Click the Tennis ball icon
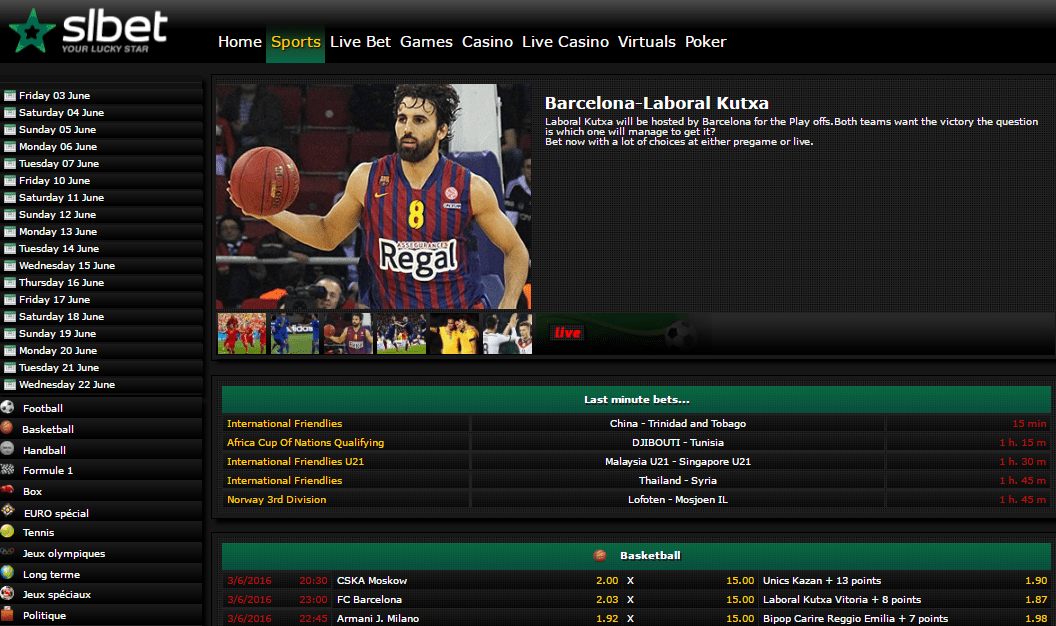The height and width of the screenshot is (626, 1056). click(x=8, y=532)
